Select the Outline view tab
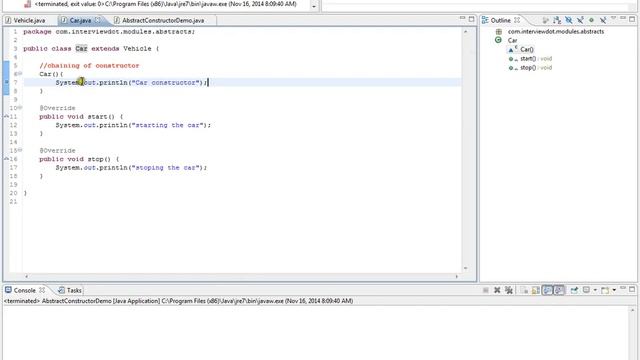The width and height of the screenshot is (640, 360). [x=500, y=20]
